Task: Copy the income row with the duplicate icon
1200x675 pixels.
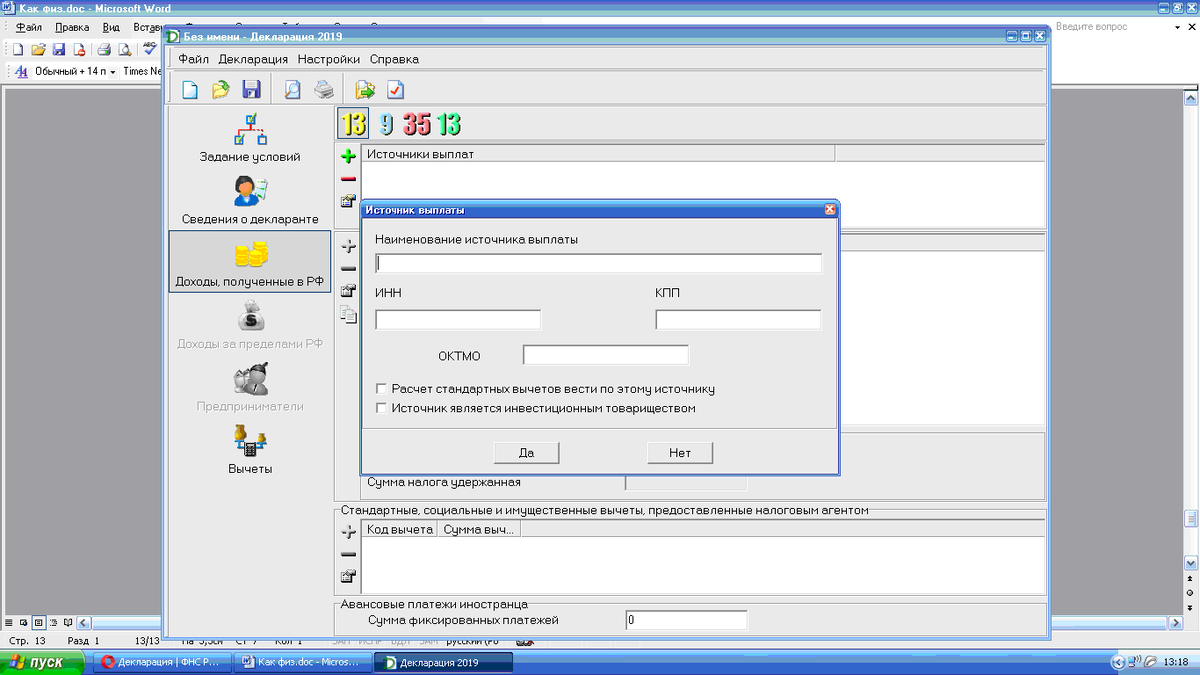Action: point(348,315)
